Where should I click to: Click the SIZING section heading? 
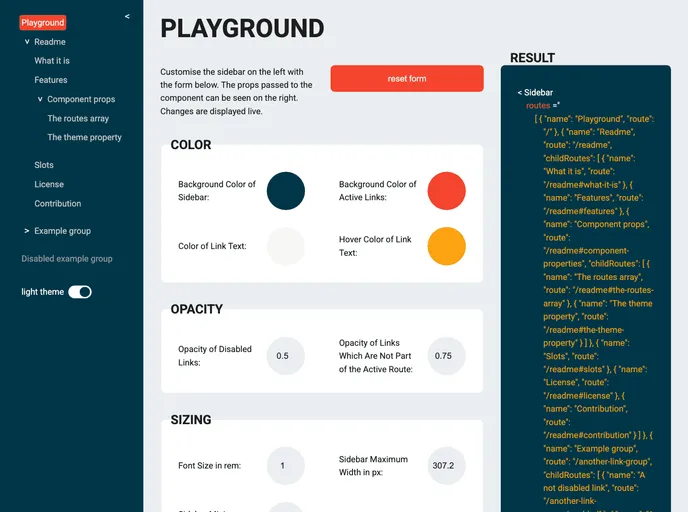click(191, 420)
